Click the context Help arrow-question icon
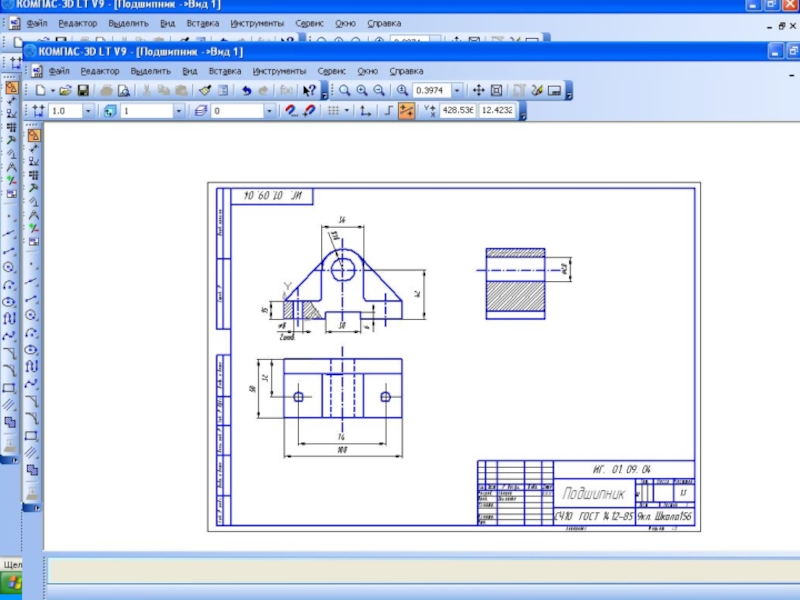This screenshot has width=800, height=600. tap(309, 90)
